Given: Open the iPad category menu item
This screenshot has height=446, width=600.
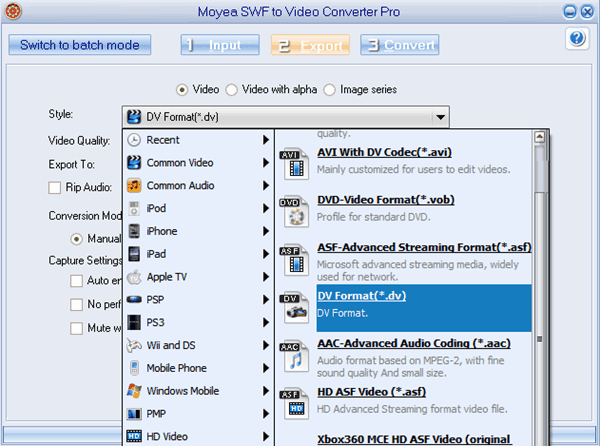Looking at the screenshot, I should pyautogui.click(x=198, y=254).
